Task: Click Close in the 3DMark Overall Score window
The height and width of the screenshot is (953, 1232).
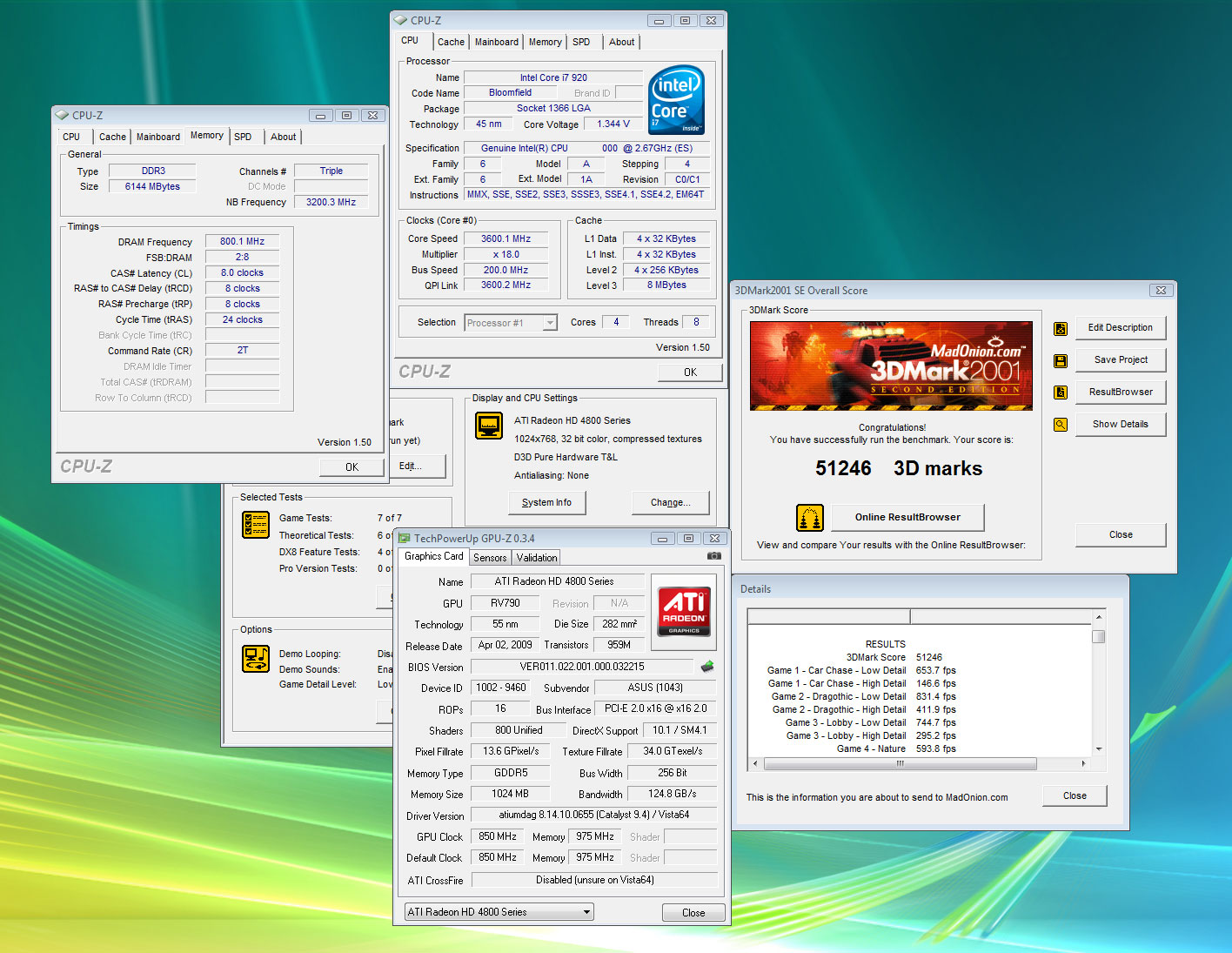Action: (x=1121, y=535)
